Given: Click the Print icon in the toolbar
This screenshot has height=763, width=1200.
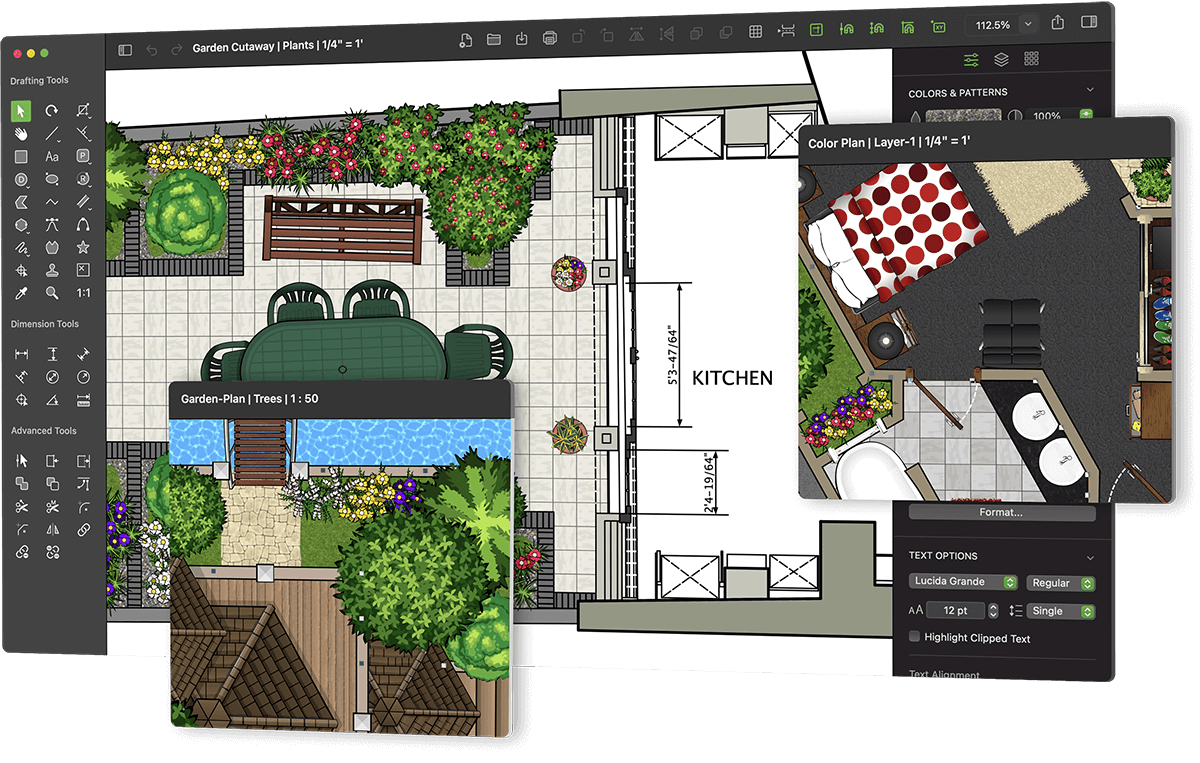Looking at the screenshot, I should (x=549, y=39).
